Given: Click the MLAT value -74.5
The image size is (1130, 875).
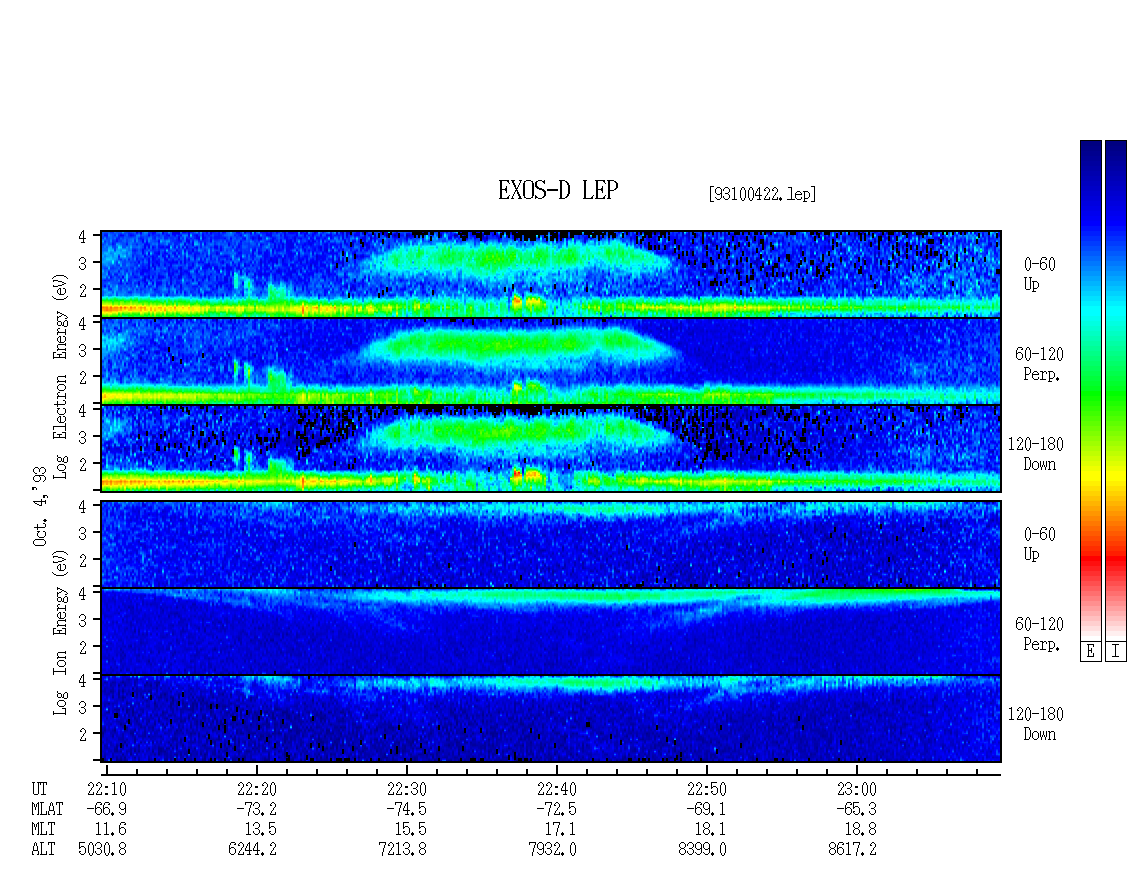Looking at the screenshot, I should pos(406,809).
